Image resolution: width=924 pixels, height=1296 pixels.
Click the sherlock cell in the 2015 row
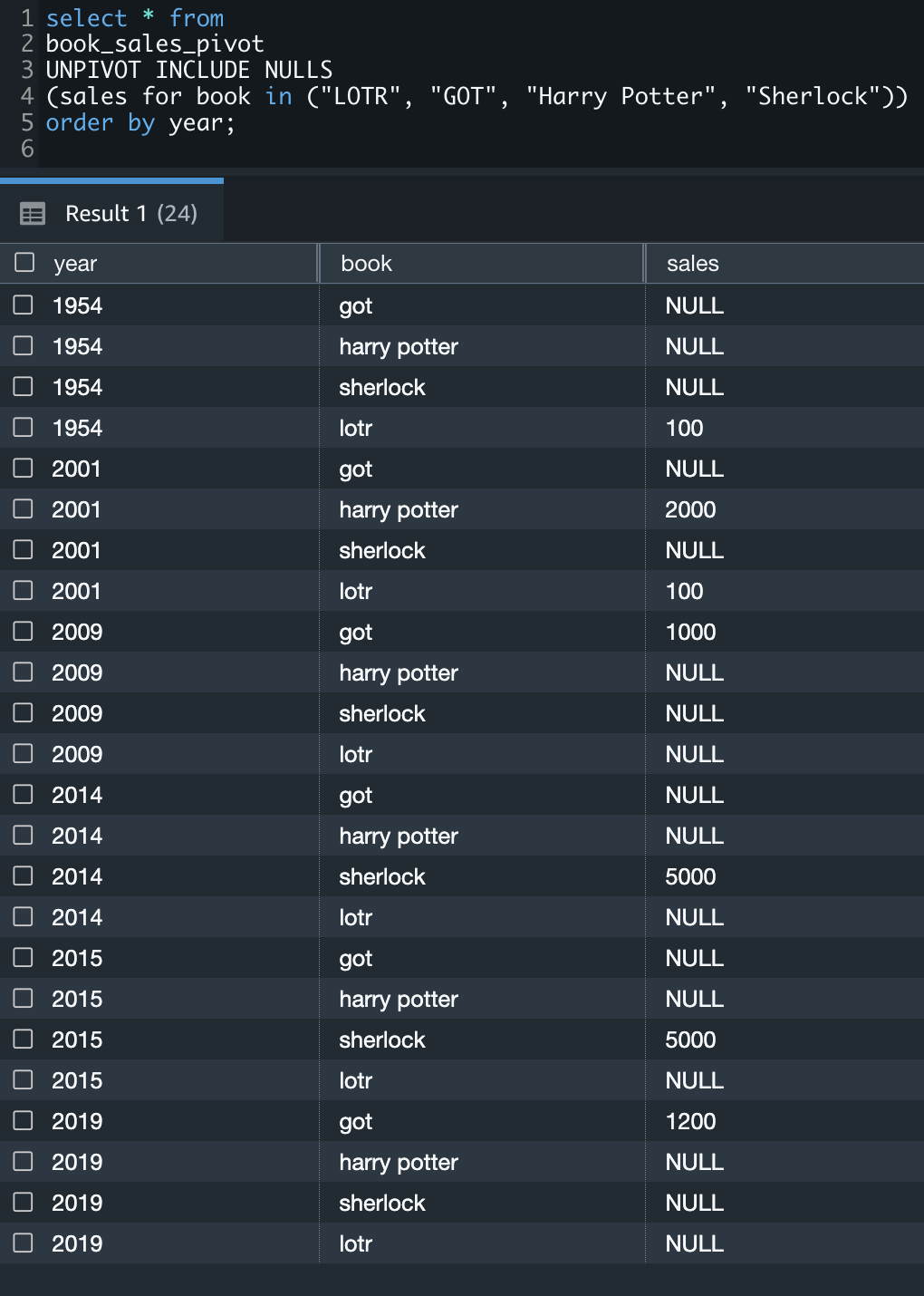pyautogui.click(x=382, y=1040)
